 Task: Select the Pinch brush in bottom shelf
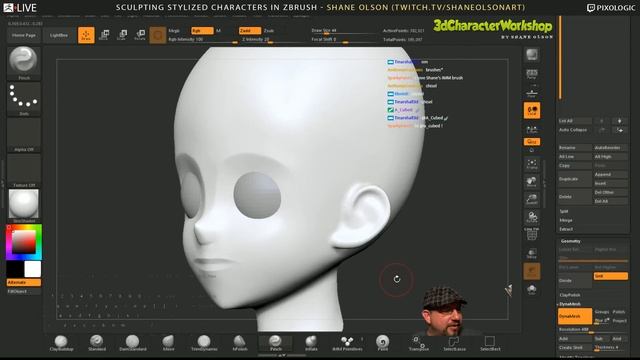point(276,343)
